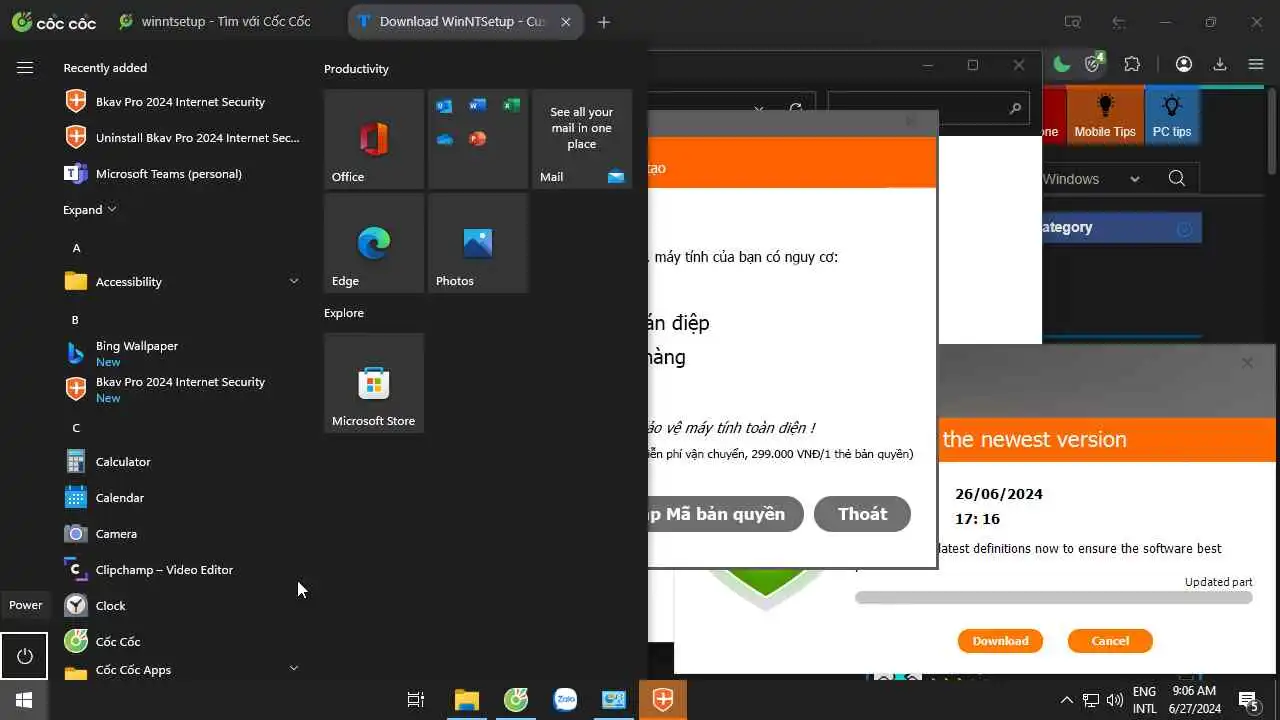Open the volume tray icon
Image resolution: width=1280 pixels, height=720 pixels.
click(x=1115, y=700)
